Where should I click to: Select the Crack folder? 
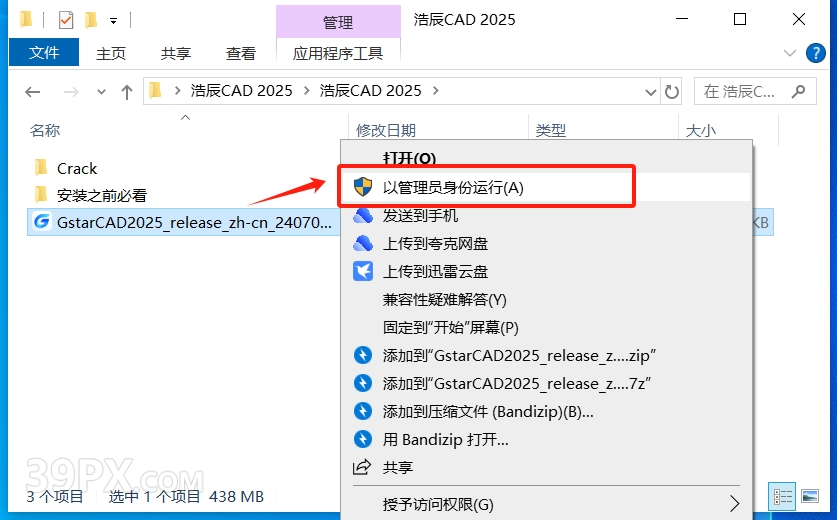pyautogui.click(x=77, y=168)
